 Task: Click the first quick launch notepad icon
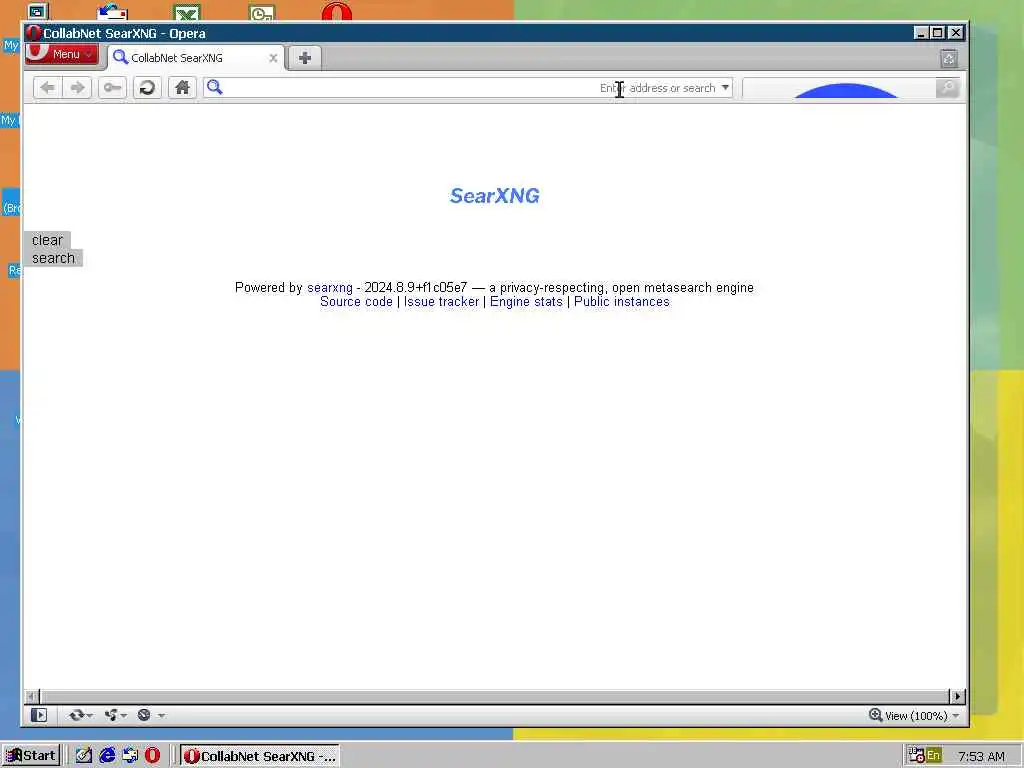[83, 756]
